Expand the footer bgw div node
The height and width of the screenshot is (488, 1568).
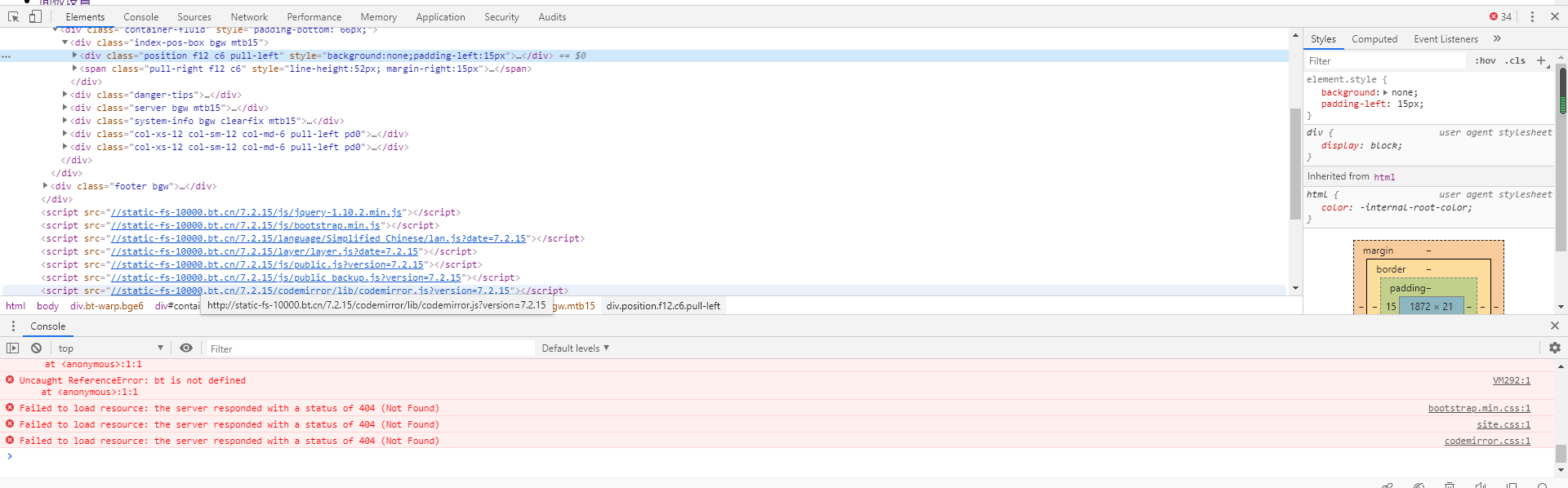tap(46, 186)
